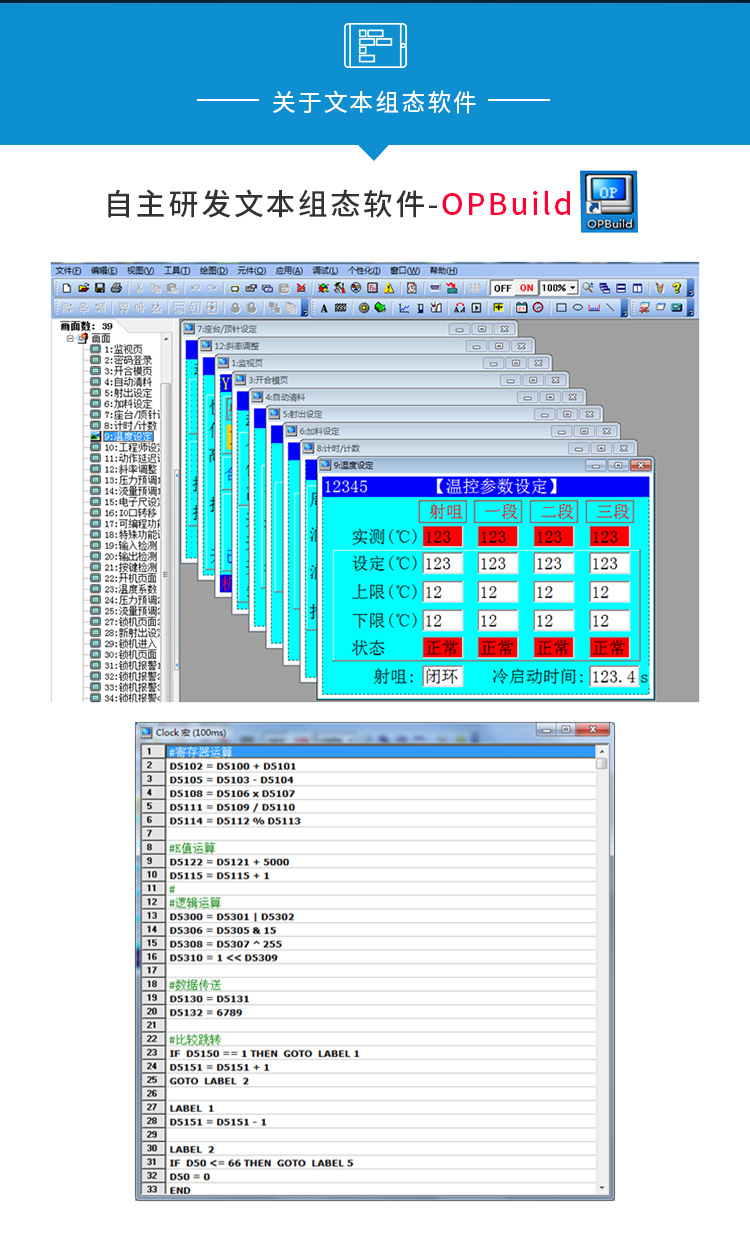The height and width of the screenshot is (1258, 750).
Task: Click line 23 IF D5150 statement in macro
Action: [264, 1053]
